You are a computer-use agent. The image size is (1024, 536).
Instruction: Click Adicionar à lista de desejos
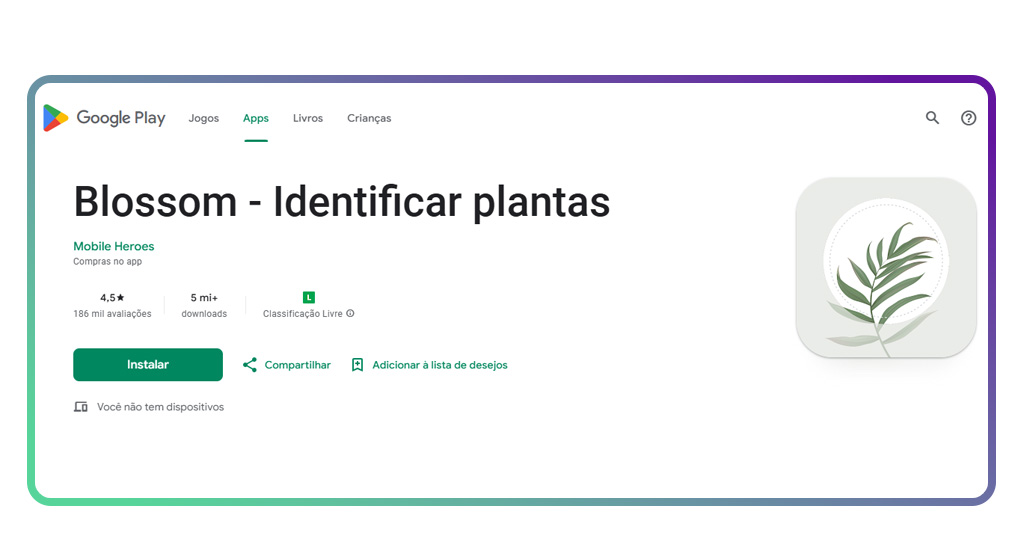click(440, 365)
